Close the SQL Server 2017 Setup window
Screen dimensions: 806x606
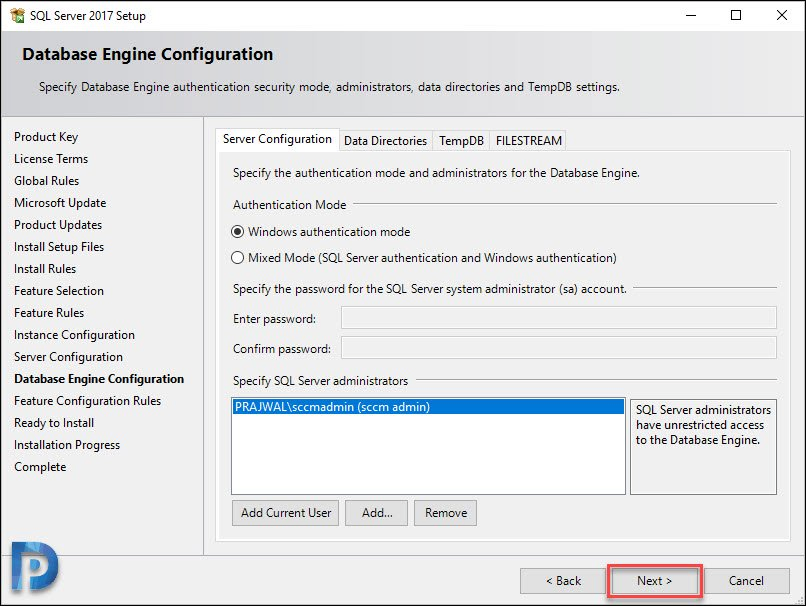782,15
